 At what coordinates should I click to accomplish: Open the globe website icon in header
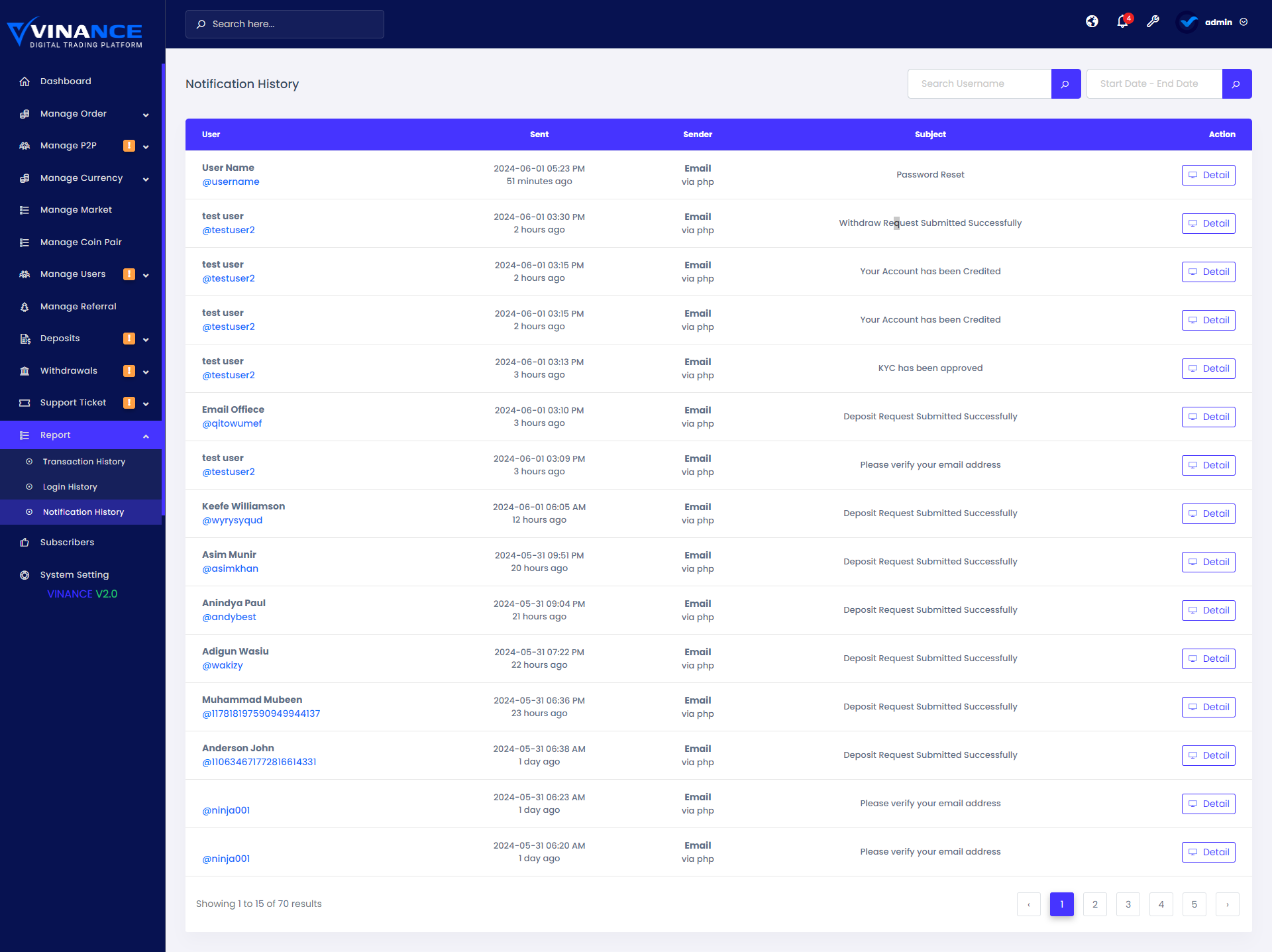[1092, 22]
